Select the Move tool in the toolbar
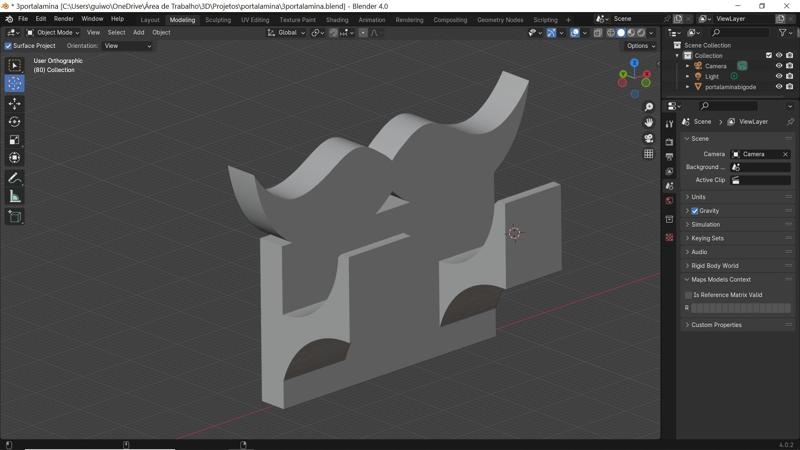This screenshot has height=450, width=800. click(14, 104)
